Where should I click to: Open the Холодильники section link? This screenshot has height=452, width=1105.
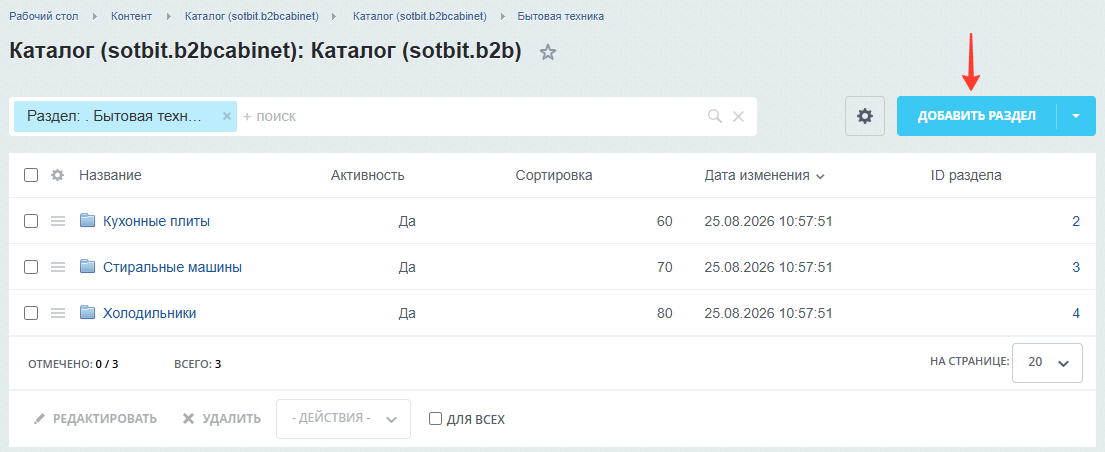[x=149, y=313]
